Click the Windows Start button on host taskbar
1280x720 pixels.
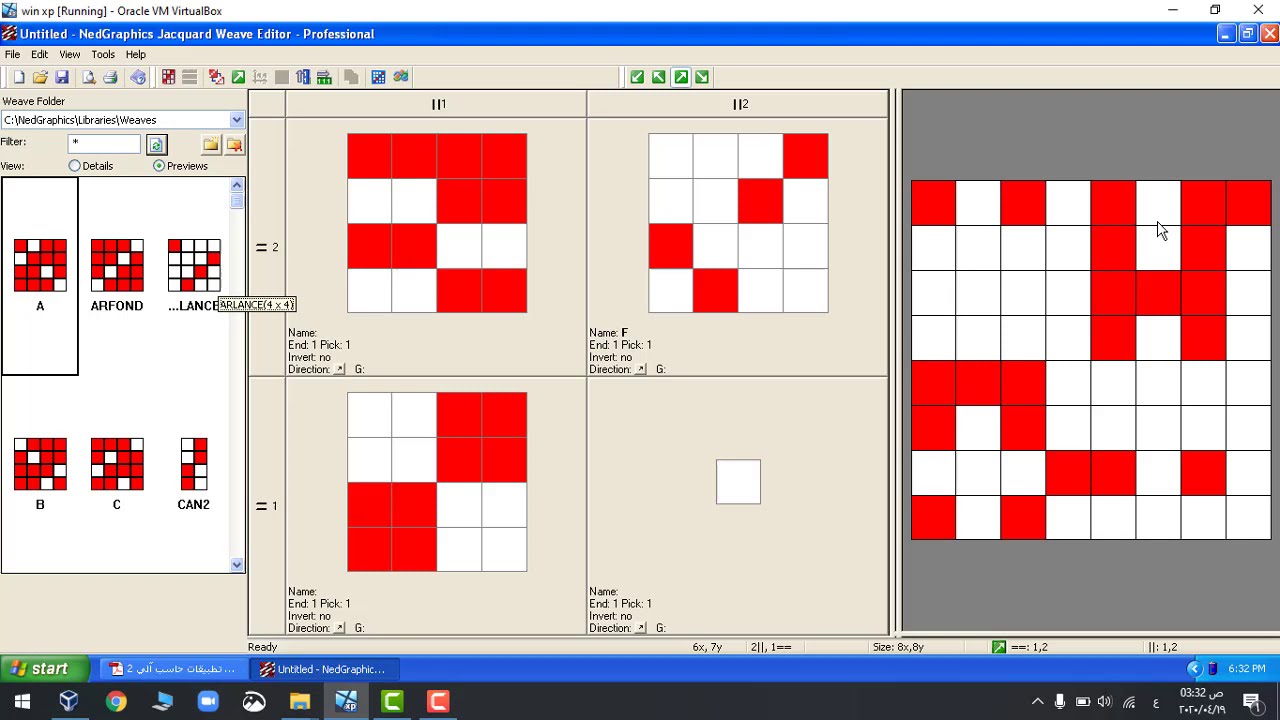pyautogui.click(x=22, y=702)
